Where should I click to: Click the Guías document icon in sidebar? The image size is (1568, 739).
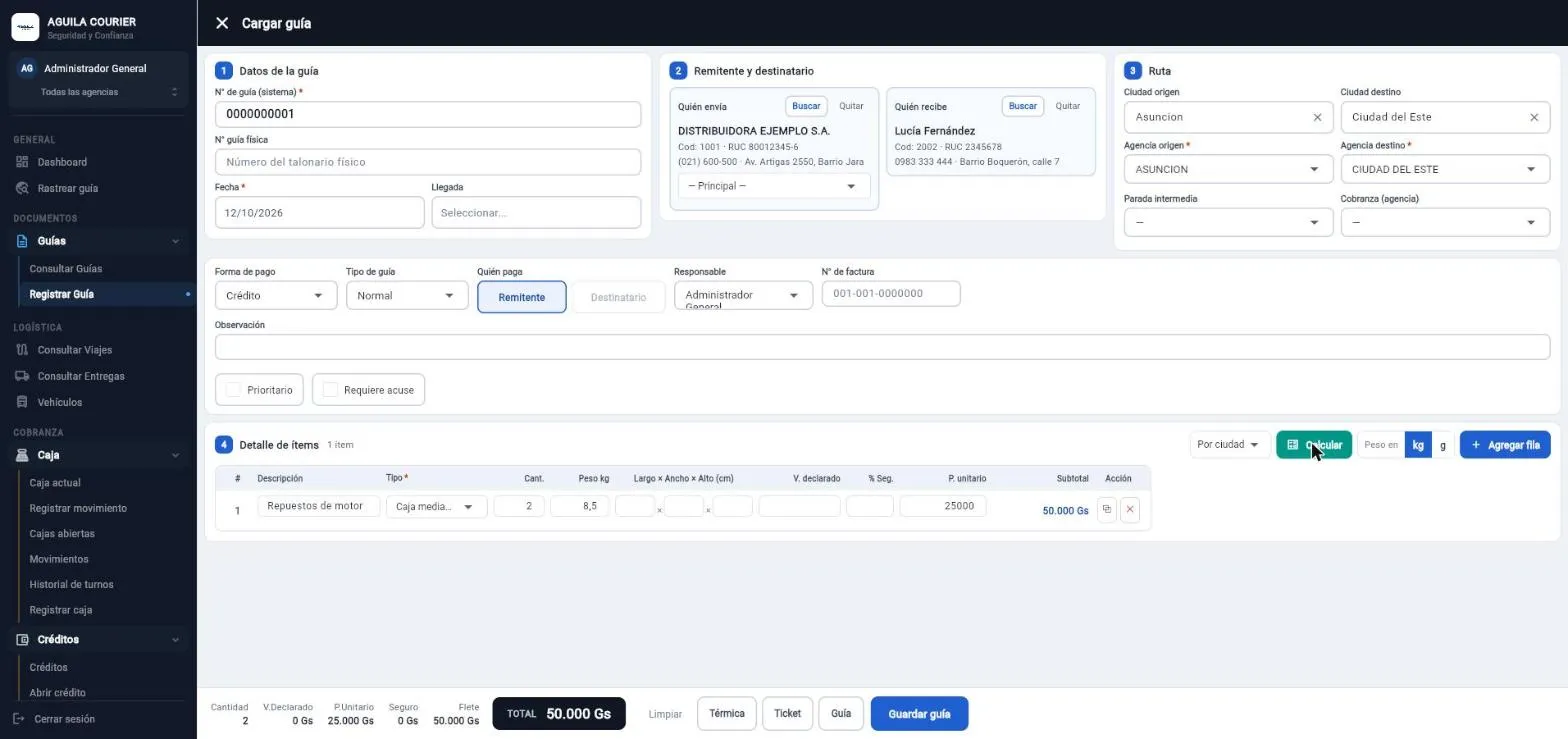(22, 241)
